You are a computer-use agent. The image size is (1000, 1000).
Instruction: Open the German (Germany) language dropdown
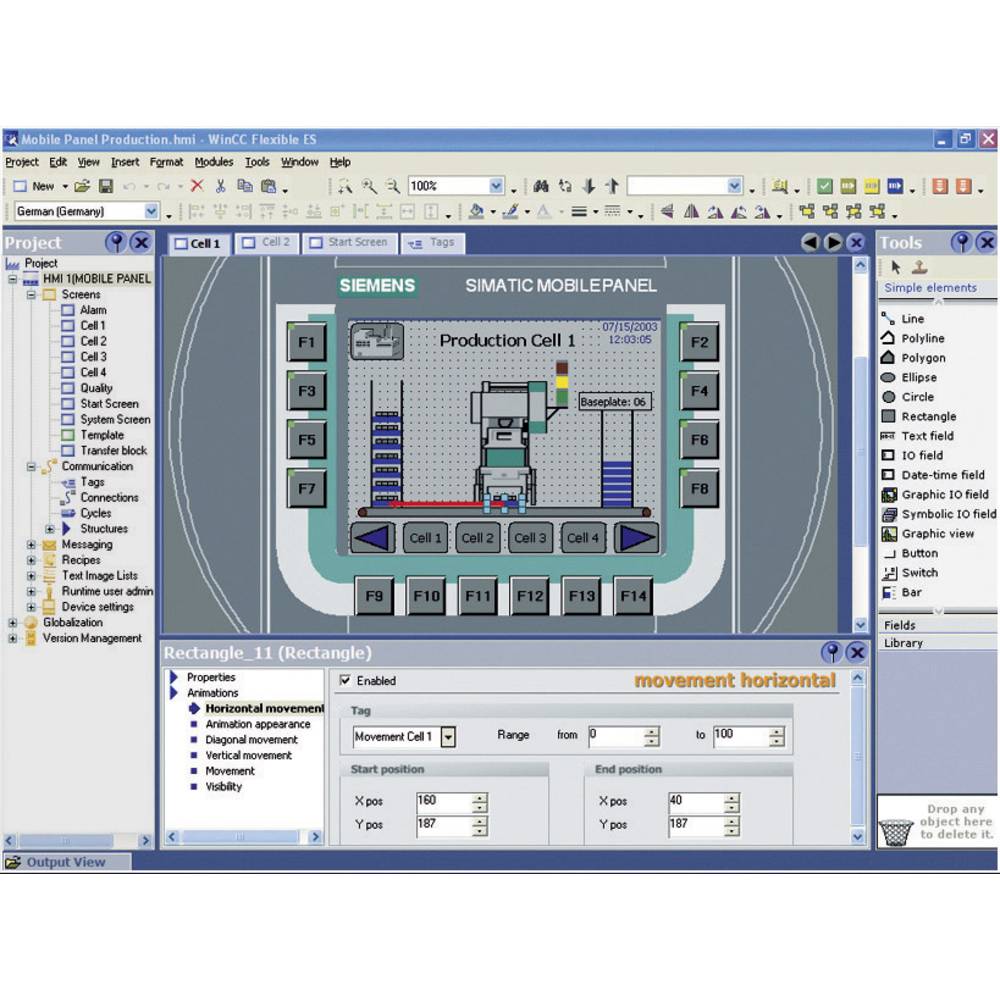tap(152, 212)
